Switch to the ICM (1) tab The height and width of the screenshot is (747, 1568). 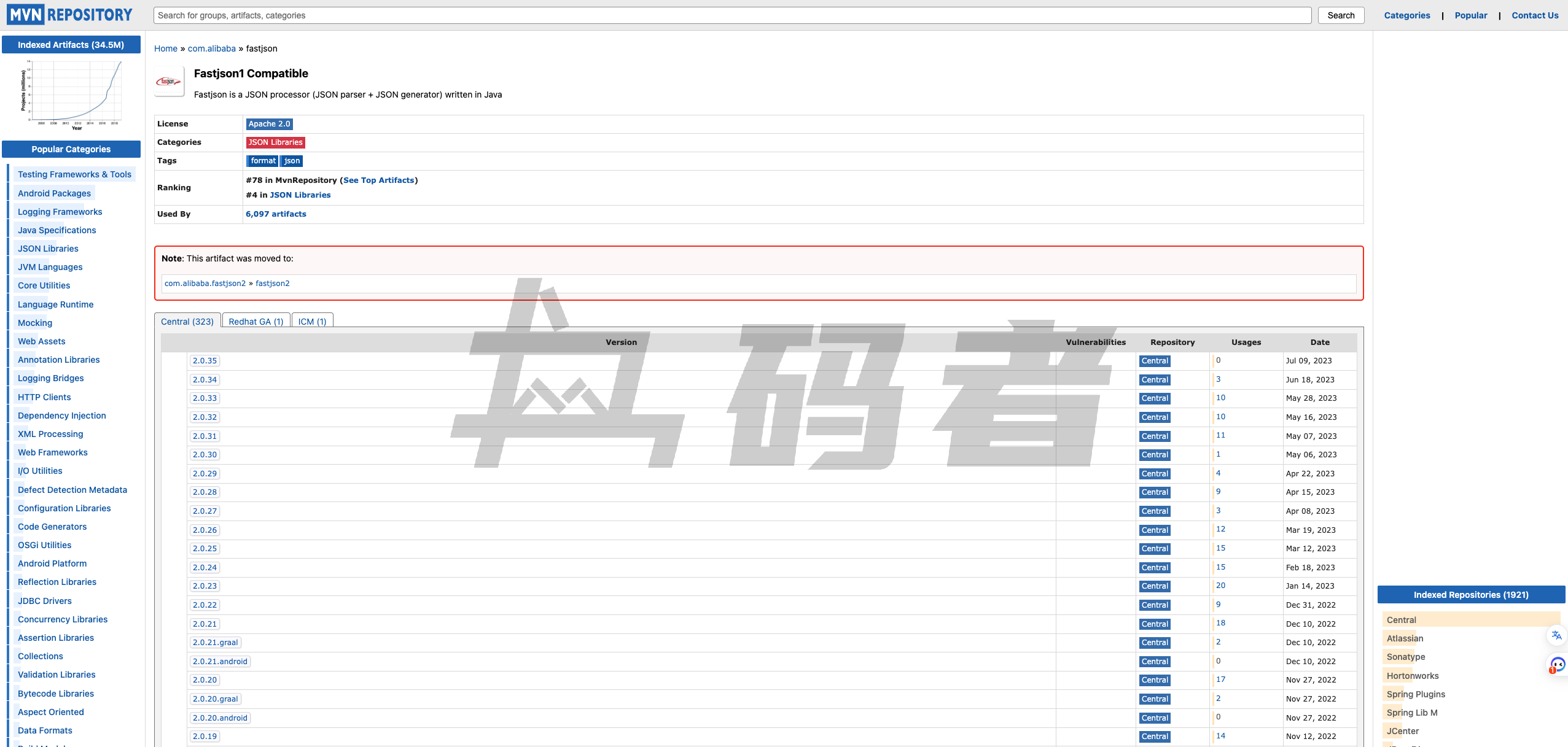(x=312, y=322)
